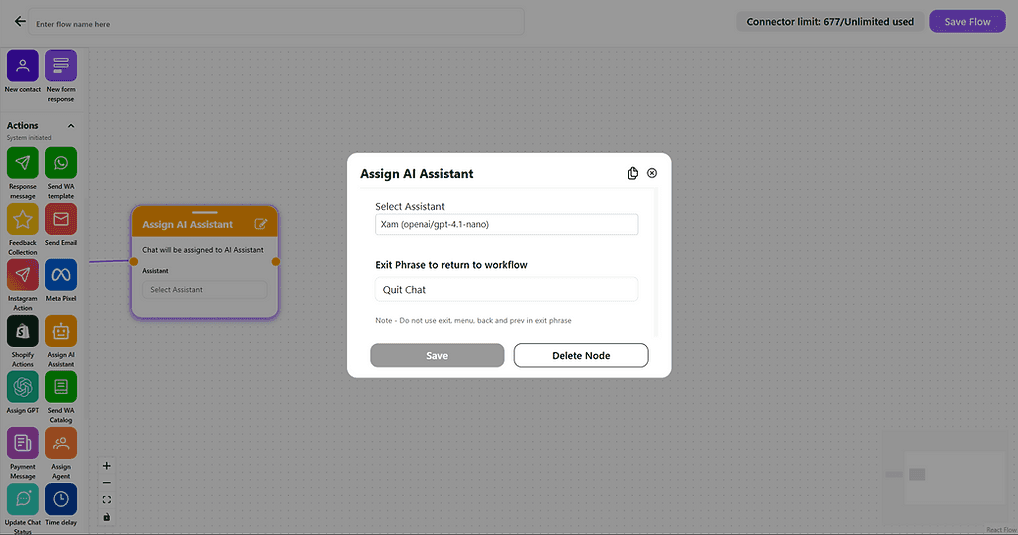
Task: Edit the Assign AI Assistant node
Action: (x=260, y=224)
